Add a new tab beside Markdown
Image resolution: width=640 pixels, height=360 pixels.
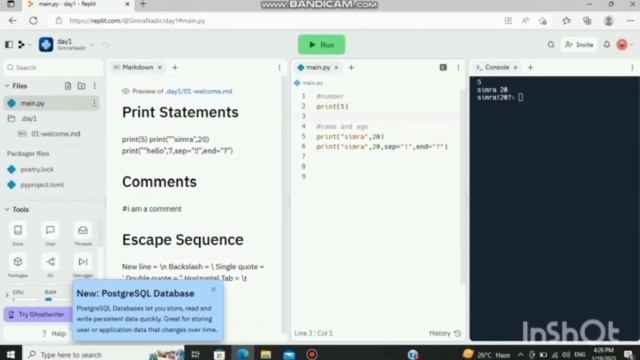[175, 67]
